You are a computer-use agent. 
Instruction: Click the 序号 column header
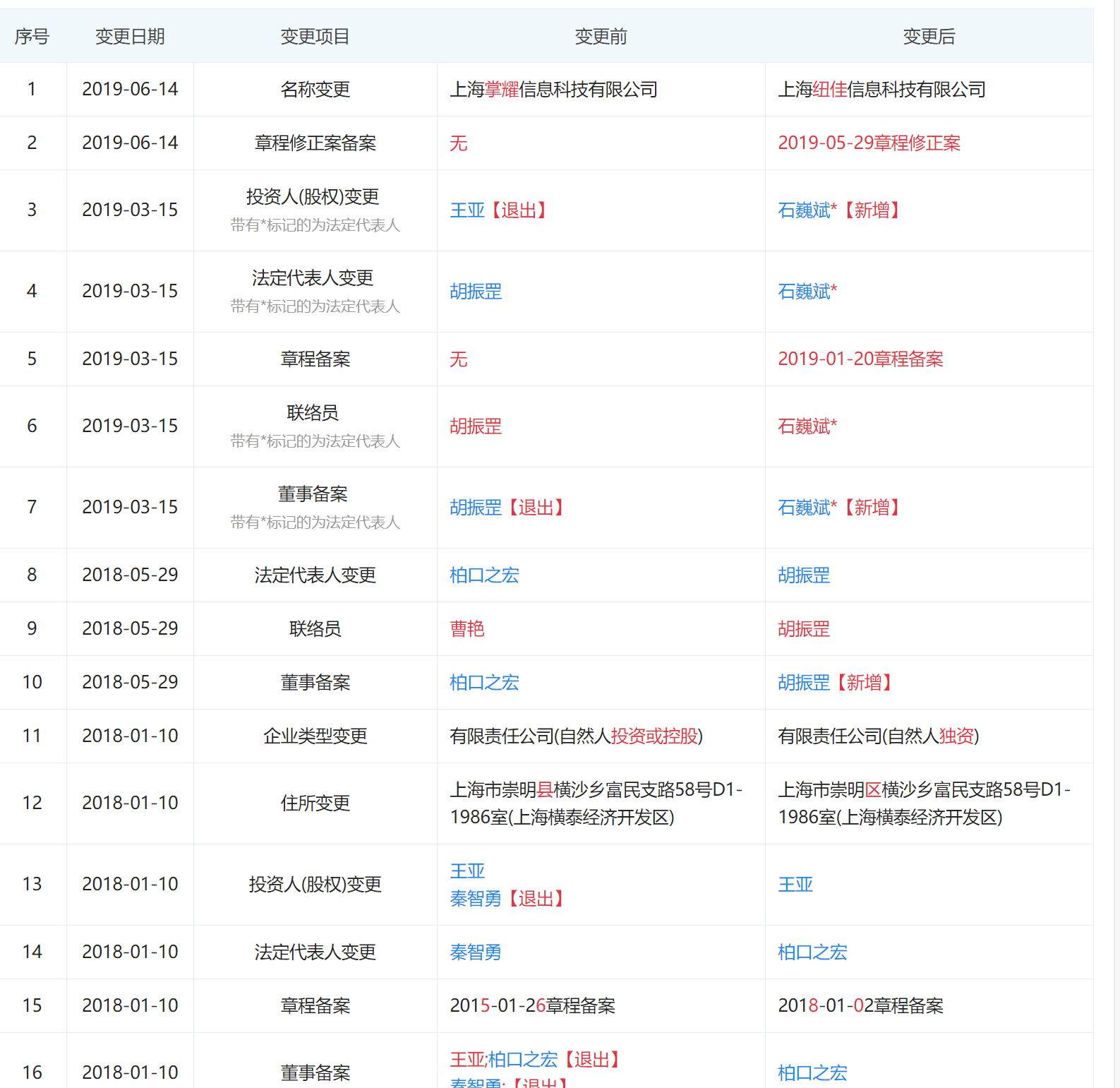[32, 37]
